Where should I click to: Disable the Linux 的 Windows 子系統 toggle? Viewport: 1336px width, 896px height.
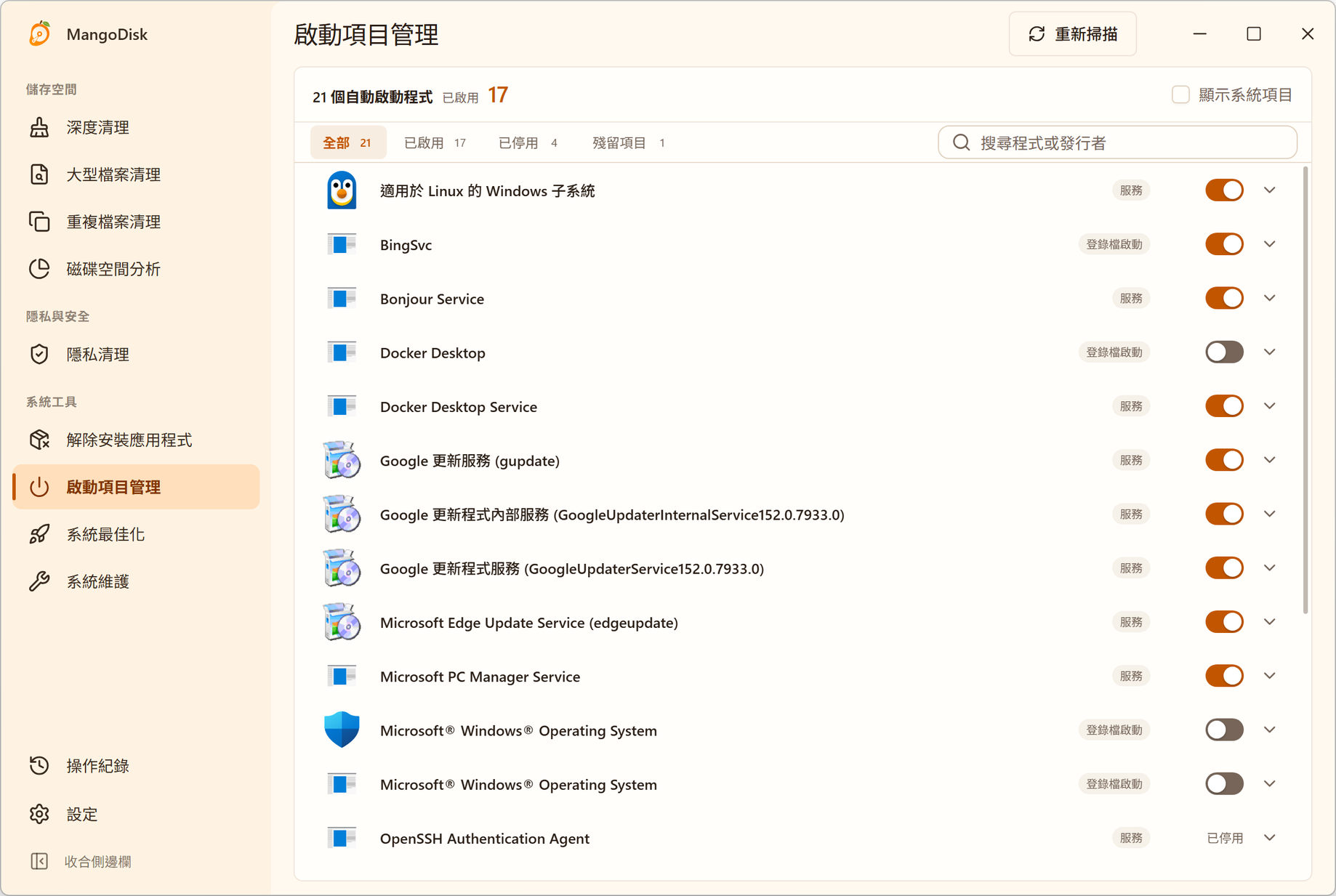(x=1224, y=190)
